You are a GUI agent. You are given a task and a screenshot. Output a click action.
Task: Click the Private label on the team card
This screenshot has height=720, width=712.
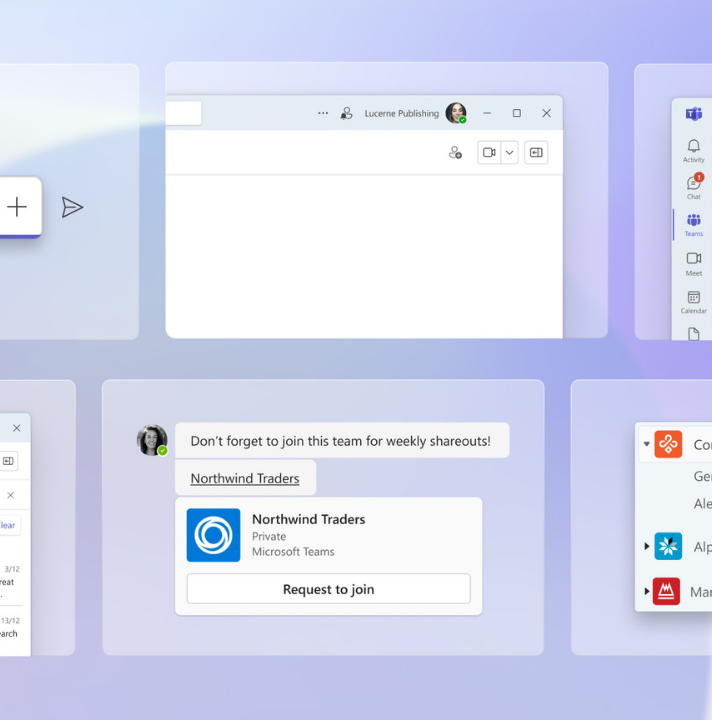(x=269, y=536)
